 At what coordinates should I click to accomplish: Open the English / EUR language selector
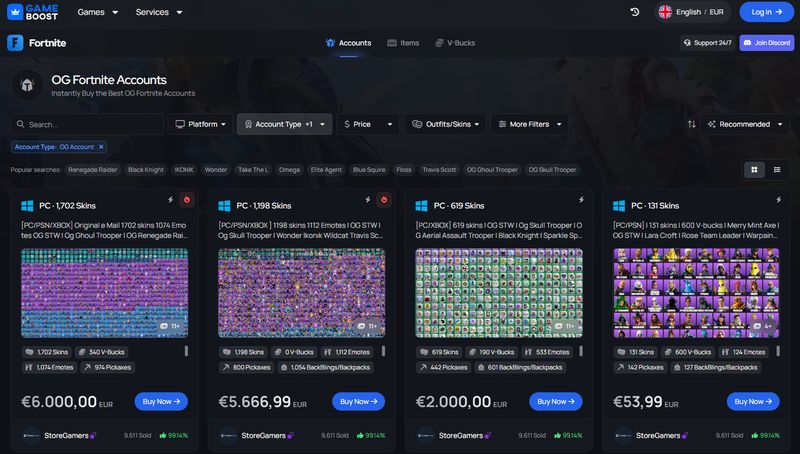[x=692, y=12]
